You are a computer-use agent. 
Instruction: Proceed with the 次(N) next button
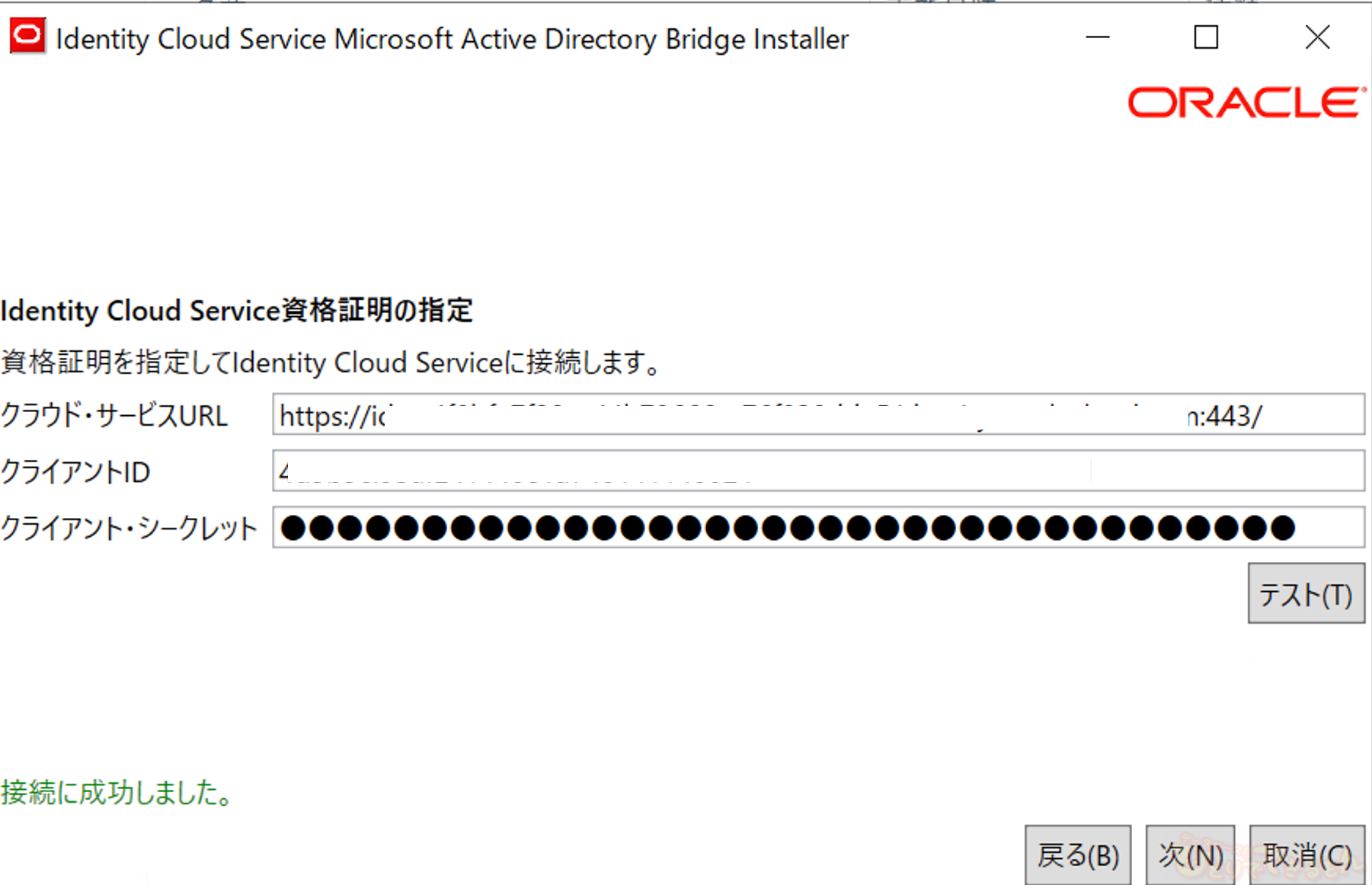pos(1190,855)
